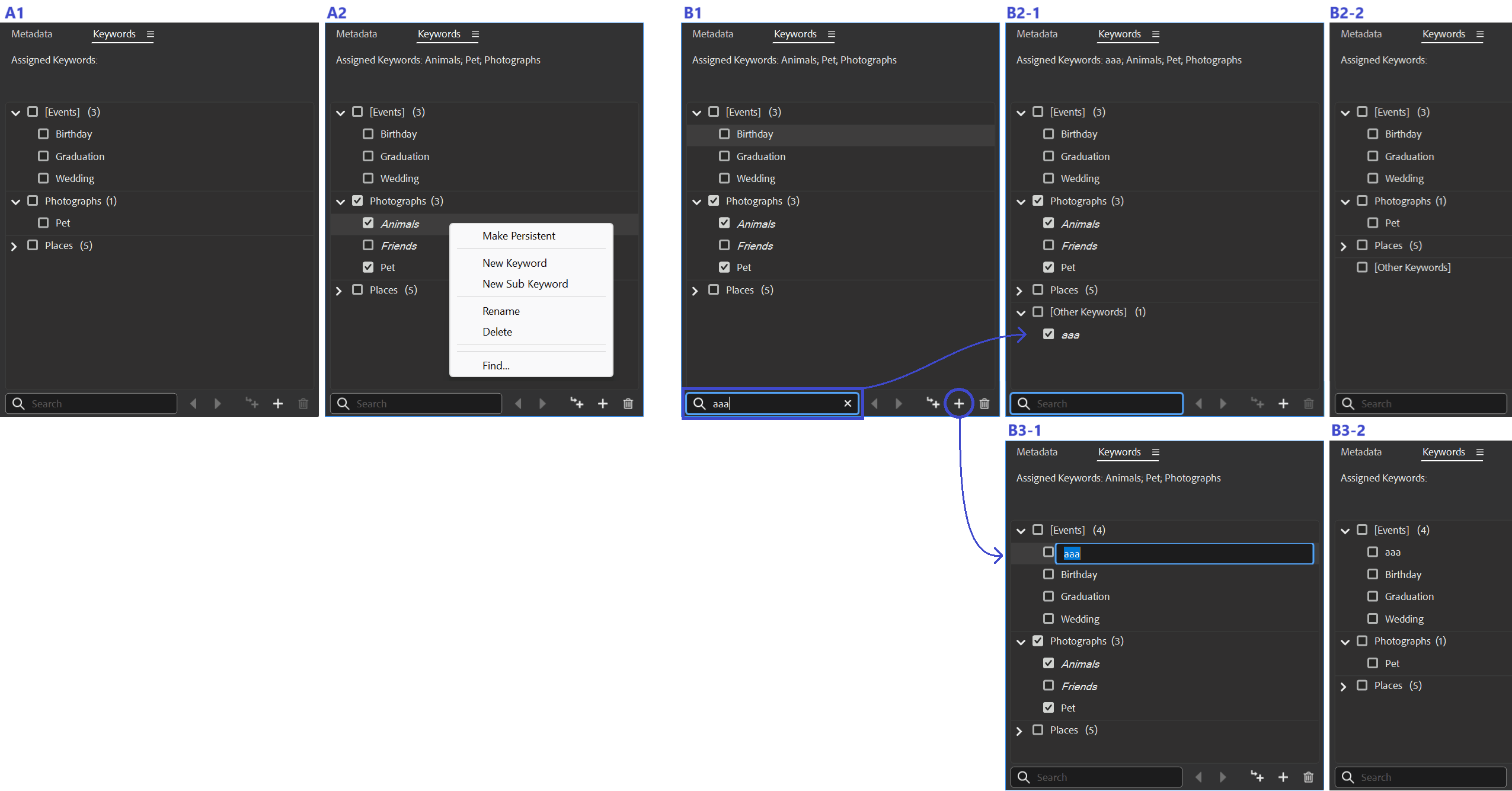Click the find-previous arrow icon in panel B3-1
The width and height of the screenshot is (1512, 791).
point(1198,777)
